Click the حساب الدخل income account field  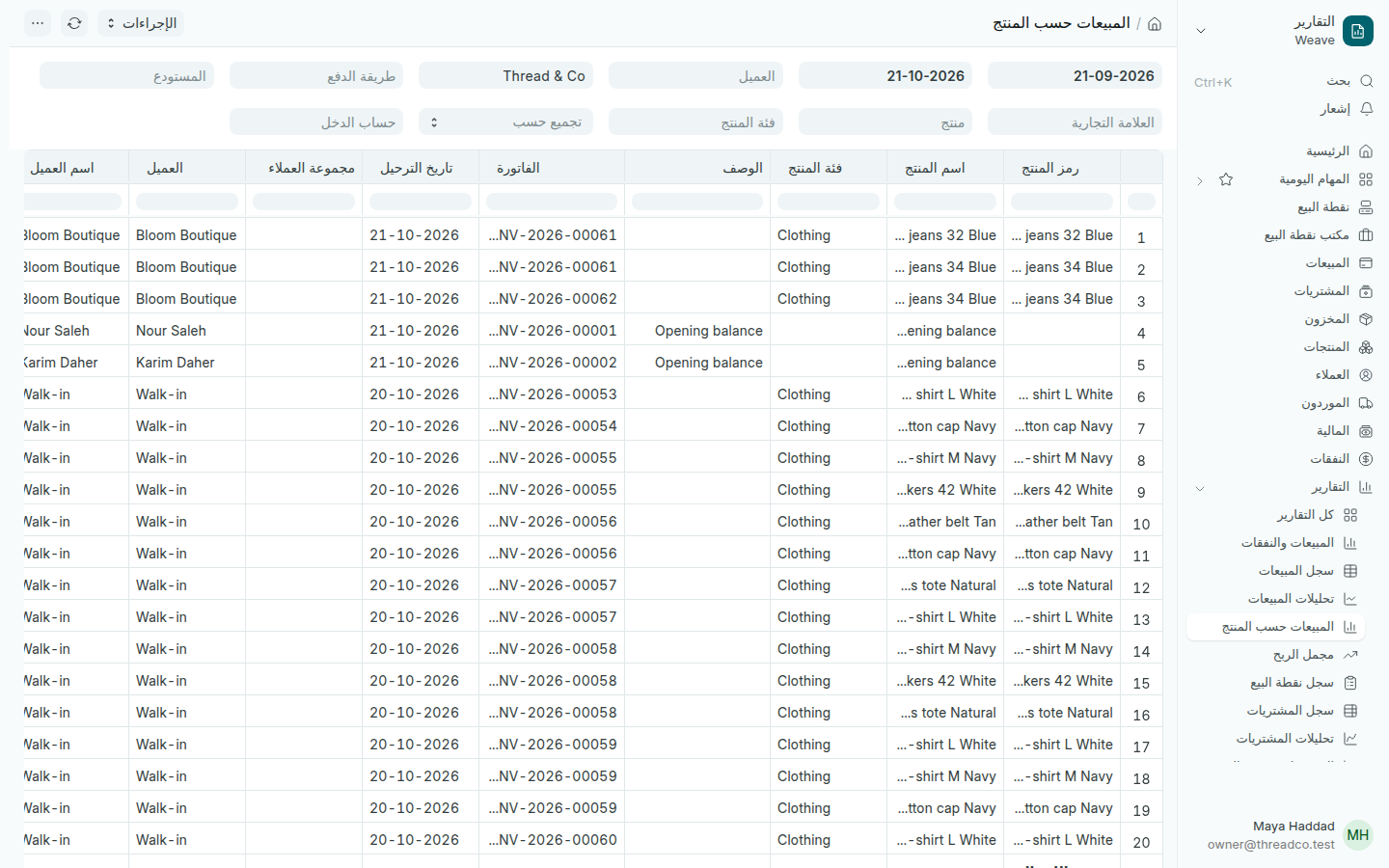tap(316, 122)
